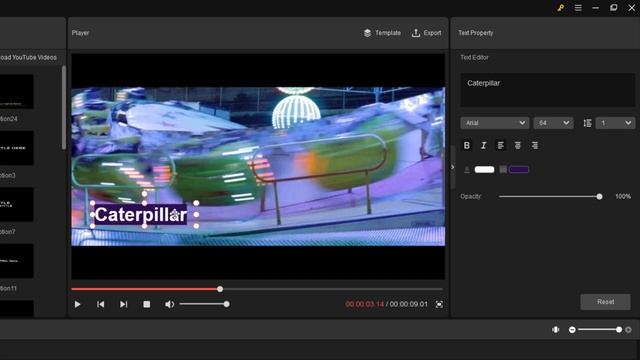Viewport: 640px width, 360px height.
Task: Click the 100% opacity value
Action: pyautogui.click(x=623, y=197)
